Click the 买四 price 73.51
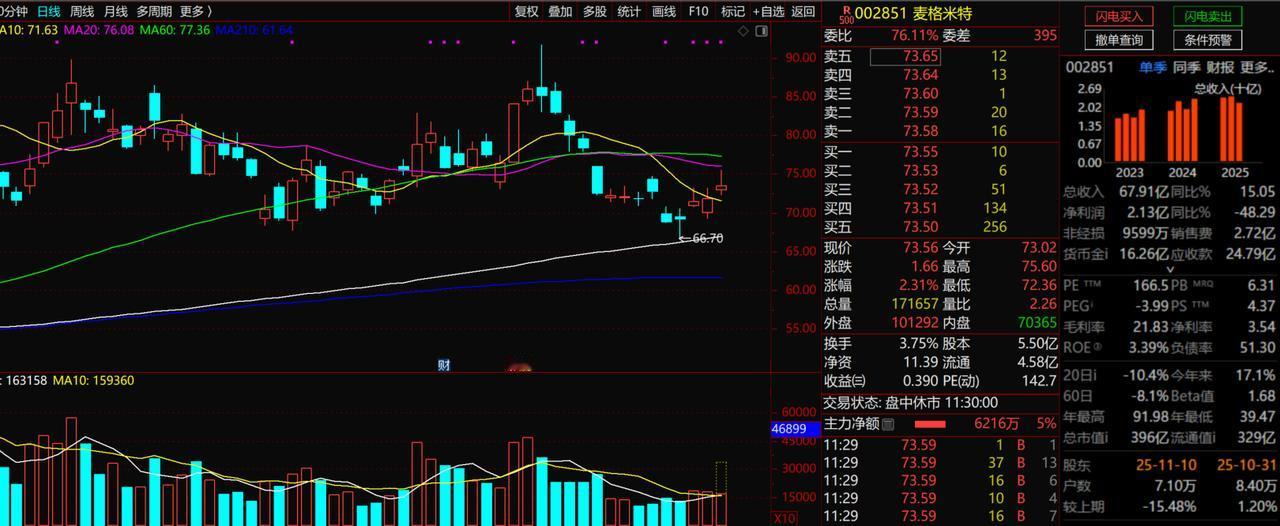The height and width of the screenshot is (526, 1280). pyautogui.click(x=921, y=208)
